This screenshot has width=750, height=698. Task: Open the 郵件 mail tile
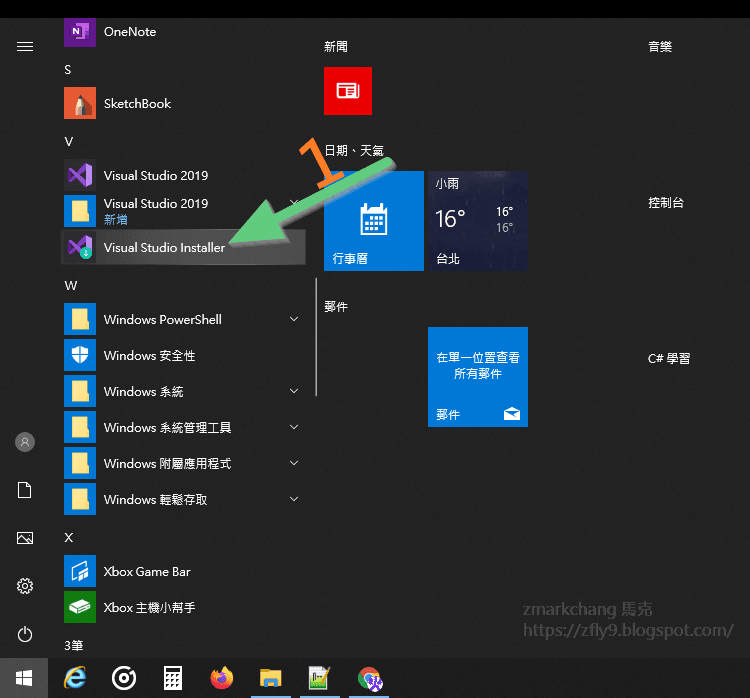click(x=478, y=377)
